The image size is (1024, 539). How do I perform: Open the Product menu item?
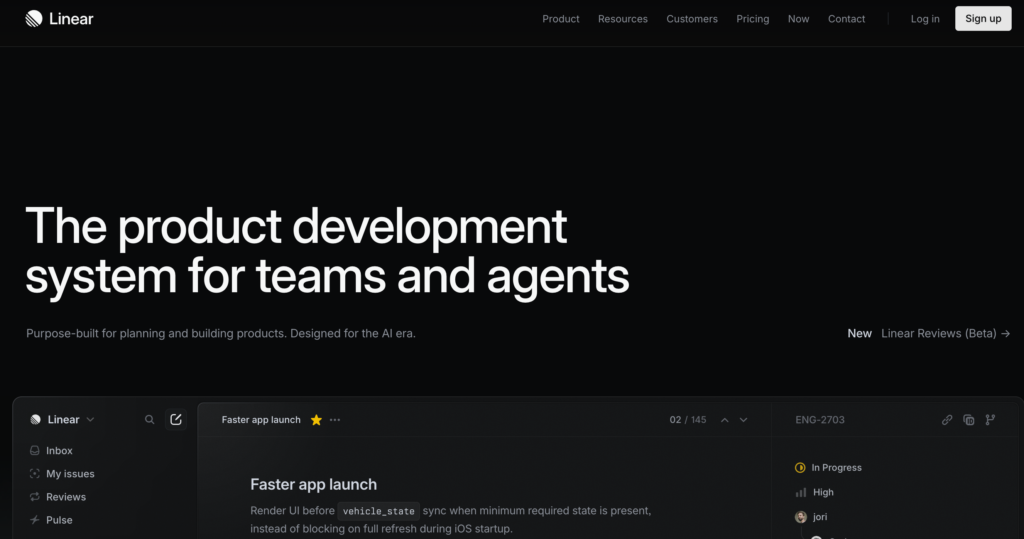561,19
